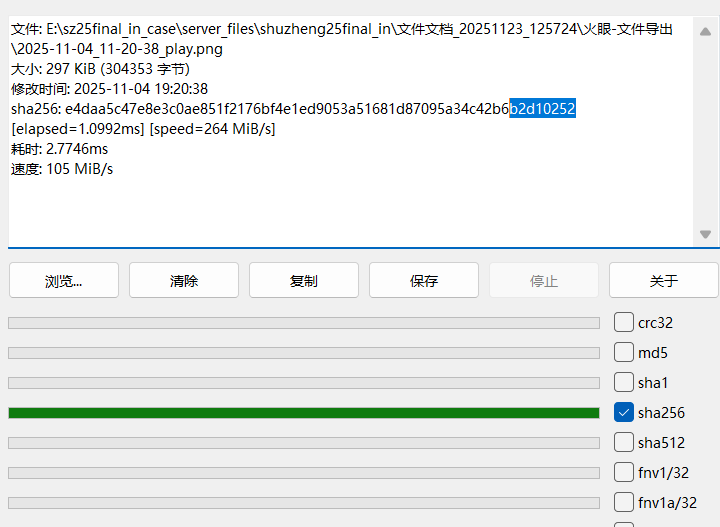Enable the crc32 checkbox
Viewport: 720px width, 527px height.
624,322
